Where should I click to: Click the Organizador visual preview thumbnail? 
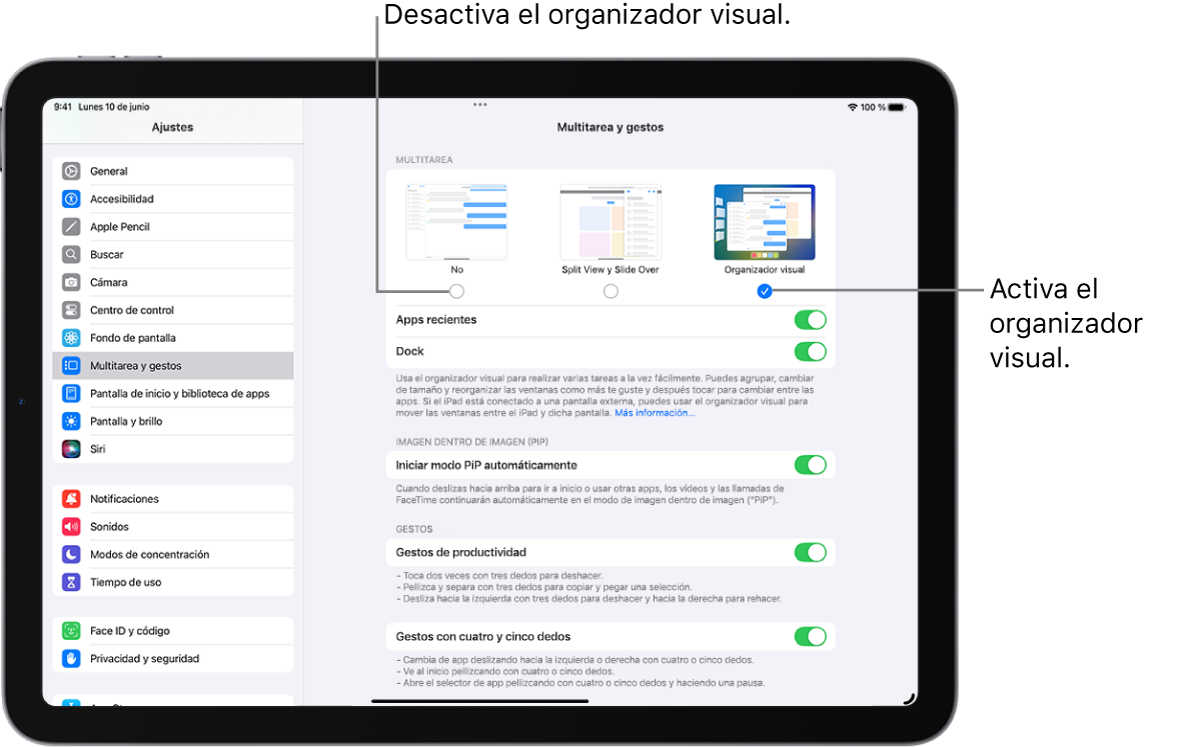click(764, 222)
